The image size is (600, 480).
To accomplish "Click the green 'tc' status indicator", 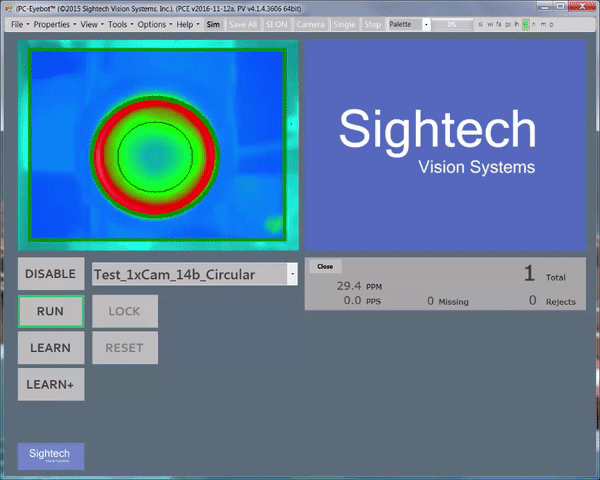I will [x=526, y=24].
